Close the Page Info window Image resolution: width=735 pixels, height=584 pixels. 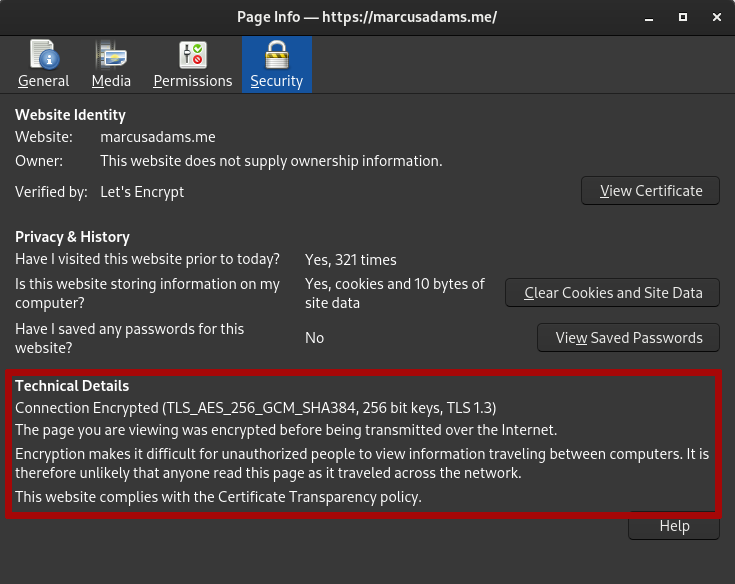click(x=717, y=17)
